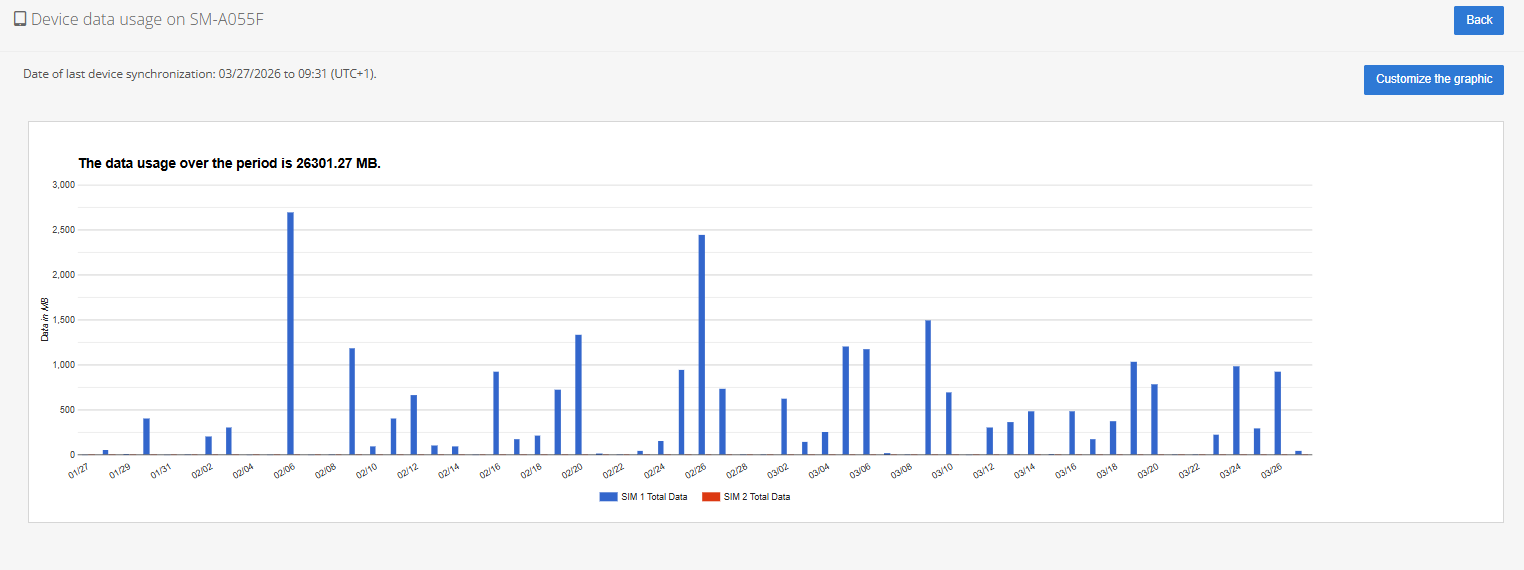1524x570 pixels.
Task: Click the 1,500 MB bar after 03/08
Action: pos(928,388)
